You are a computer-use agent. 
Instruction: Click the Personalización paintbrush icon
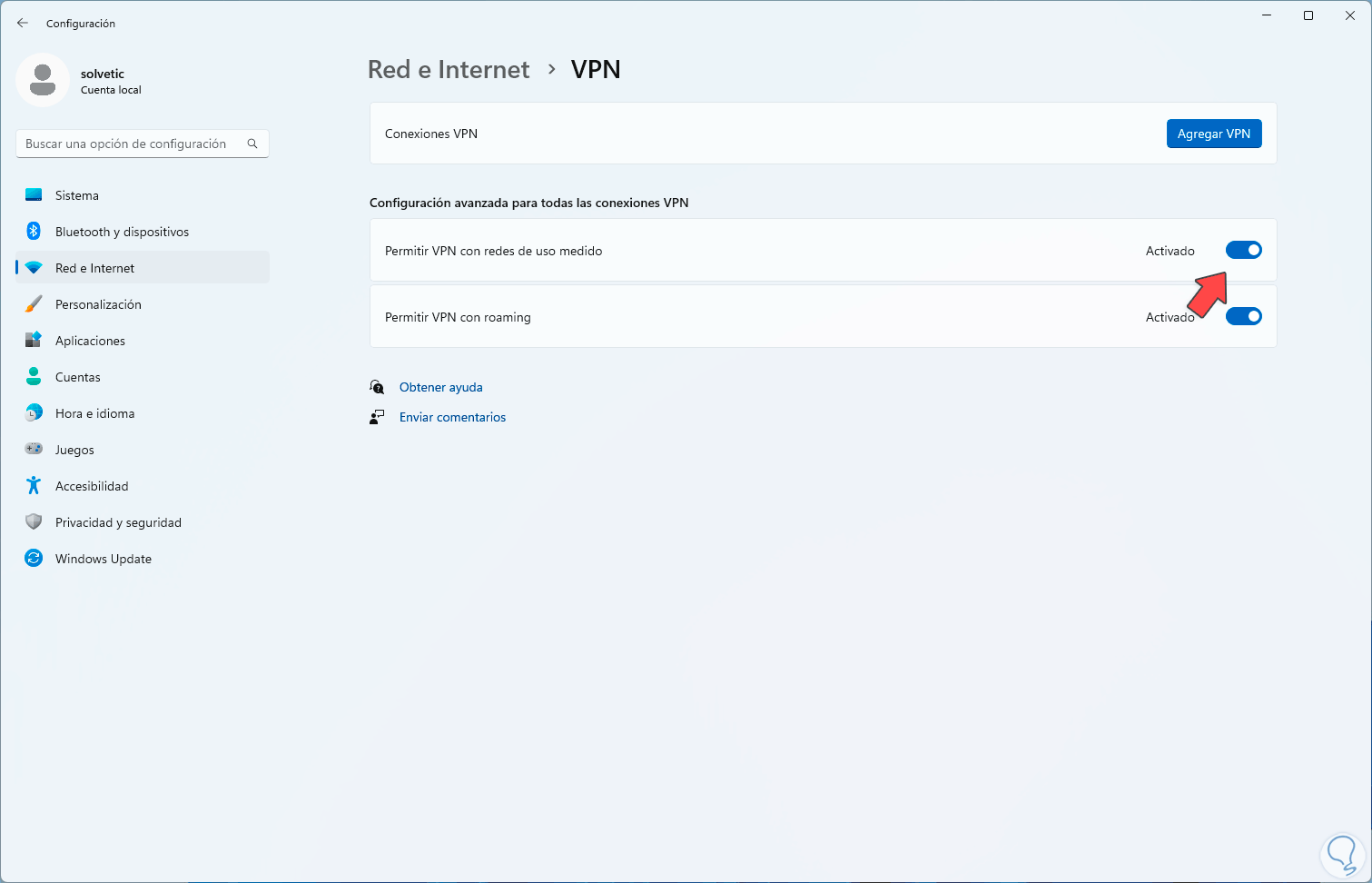34,304
